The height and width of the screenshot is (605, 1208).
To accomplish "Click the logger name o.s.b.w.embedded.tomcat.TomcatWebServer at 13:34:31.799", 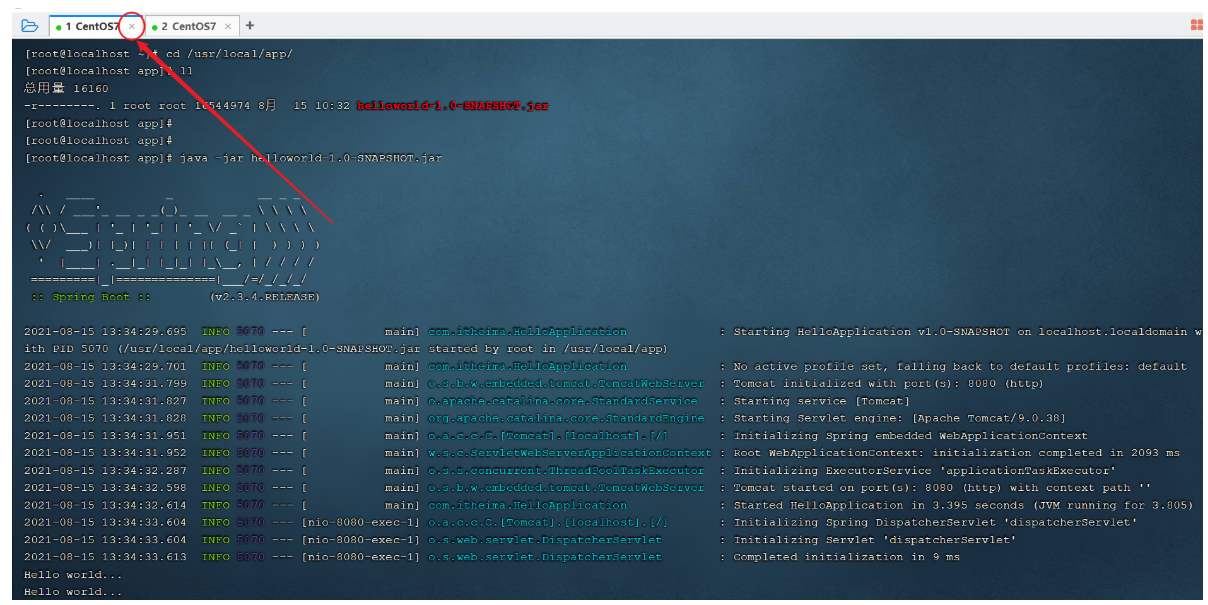I will [566, 384].
